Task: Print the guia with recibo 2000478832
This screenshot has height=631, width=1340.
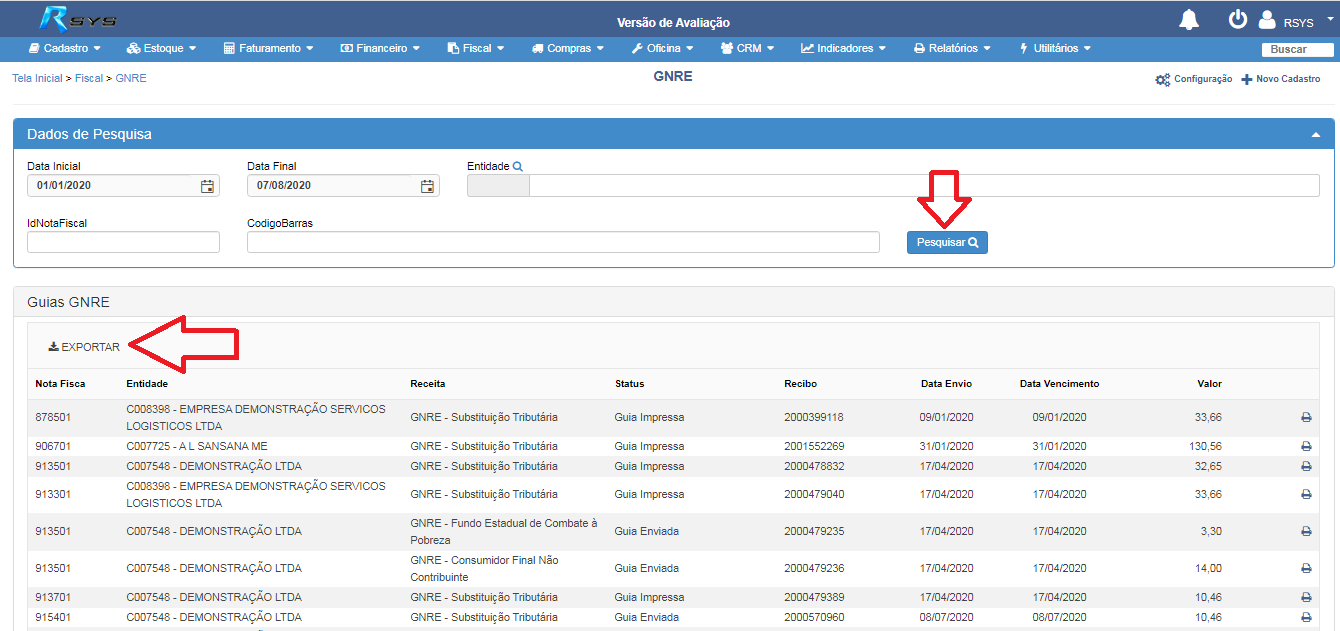Action: tap(1306, 466)
